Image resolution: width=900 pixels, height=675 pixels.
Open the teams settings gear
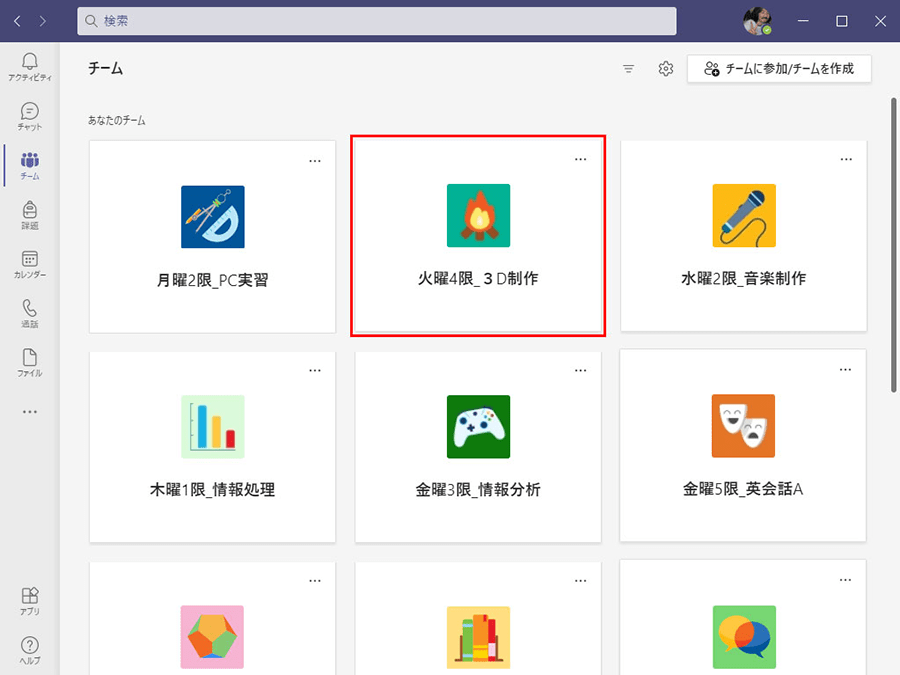coord(666,69)
